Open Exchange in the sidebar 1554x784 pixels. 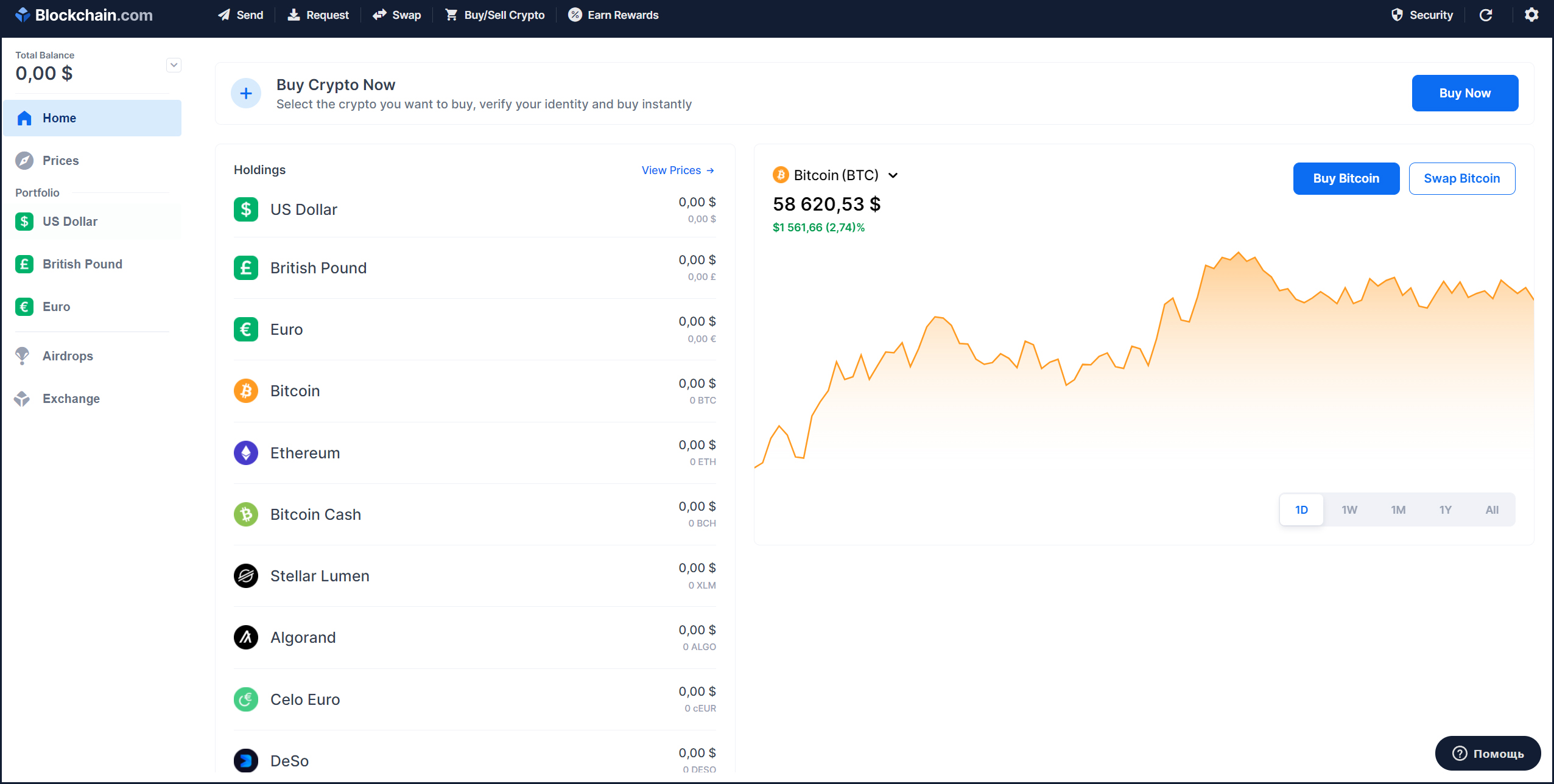(93, 399)
